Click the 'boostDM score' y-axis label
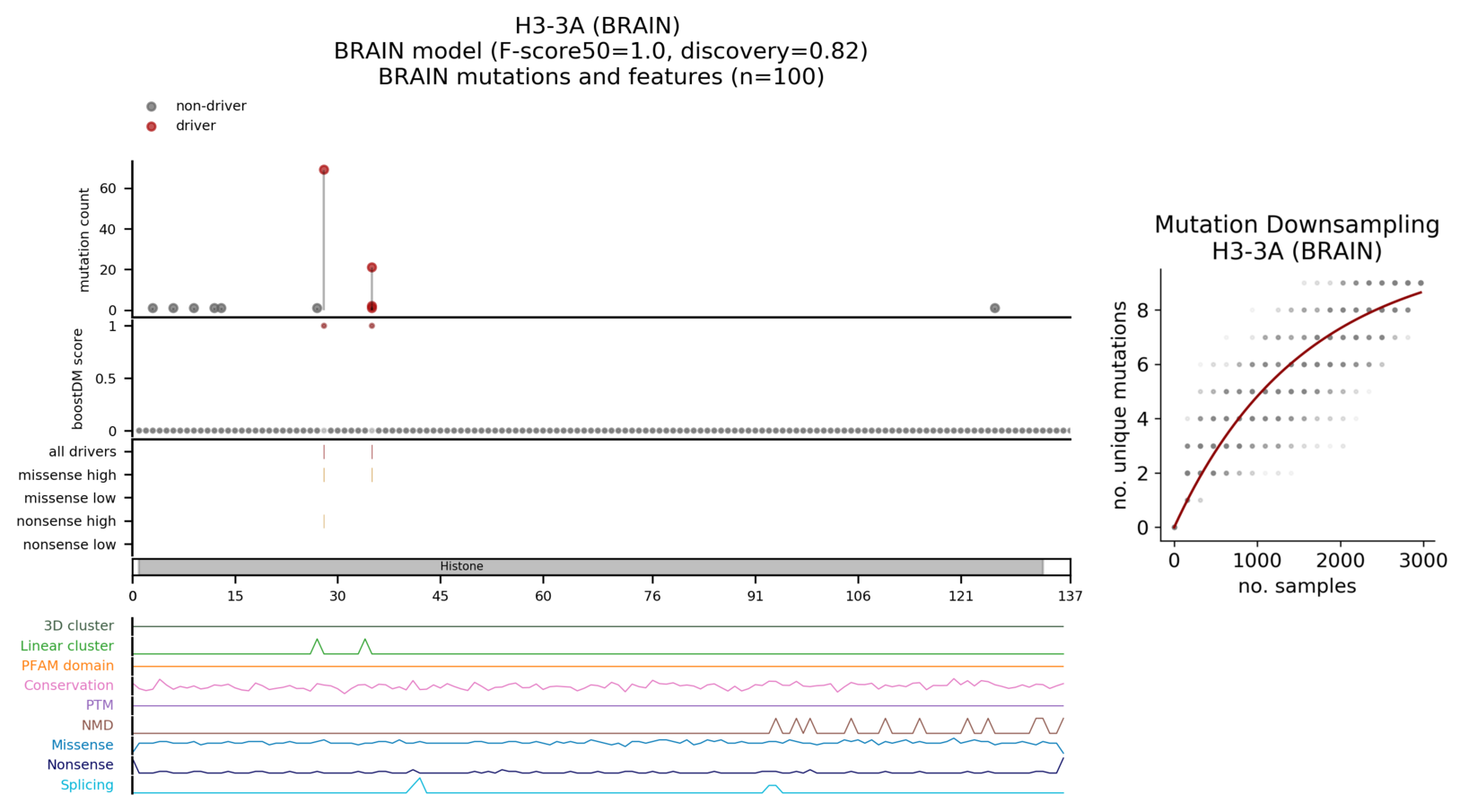 (78, 379)
